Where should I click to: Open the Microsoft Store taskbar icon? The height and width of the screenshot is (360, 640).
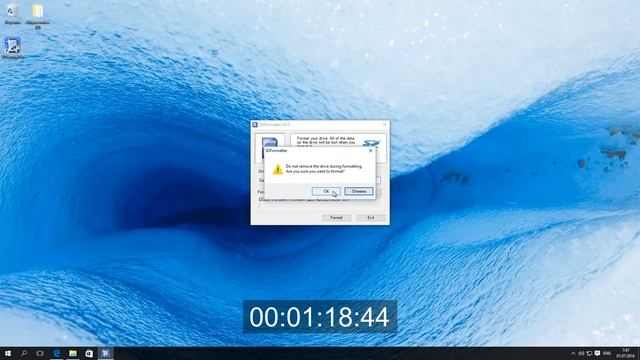(x=89, y=353)
